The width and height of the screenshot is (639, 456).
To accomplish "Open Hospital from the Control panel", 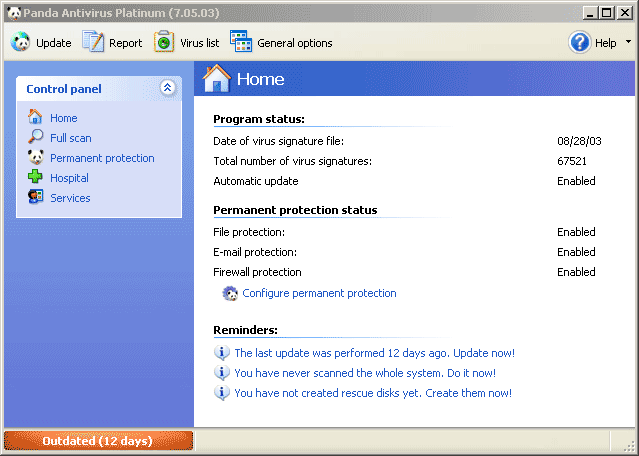I will point(69,178).
